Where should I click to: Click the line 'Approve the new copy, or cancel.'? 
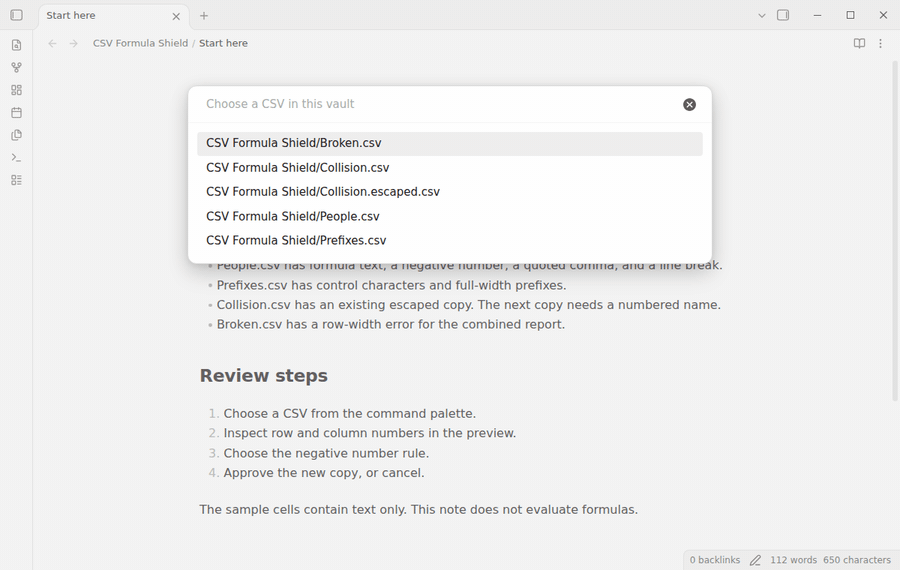coord(324,473)
